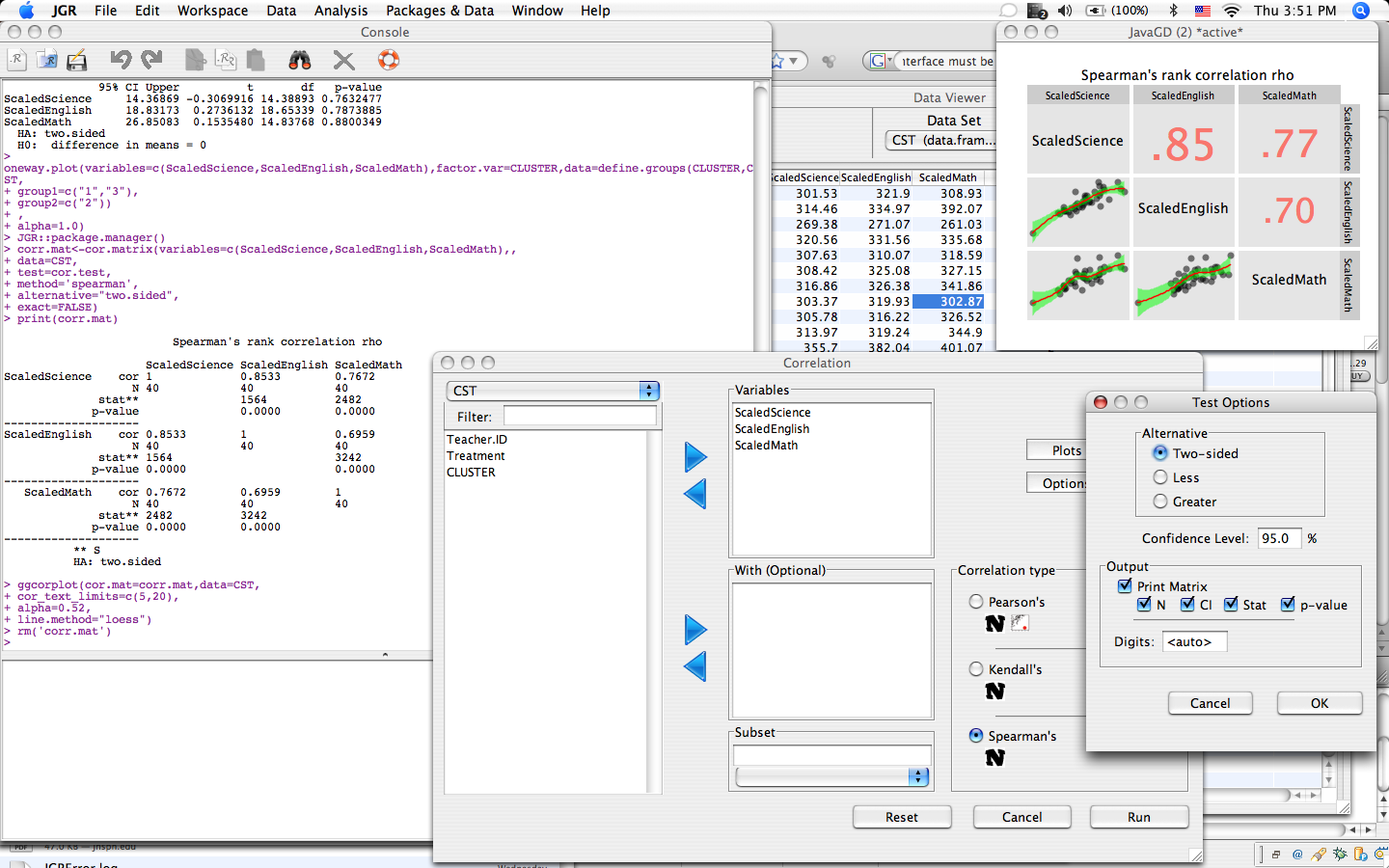Click the paste clipboard toolbar icon
Viewport: 1389px width, 868px height.
256,60
